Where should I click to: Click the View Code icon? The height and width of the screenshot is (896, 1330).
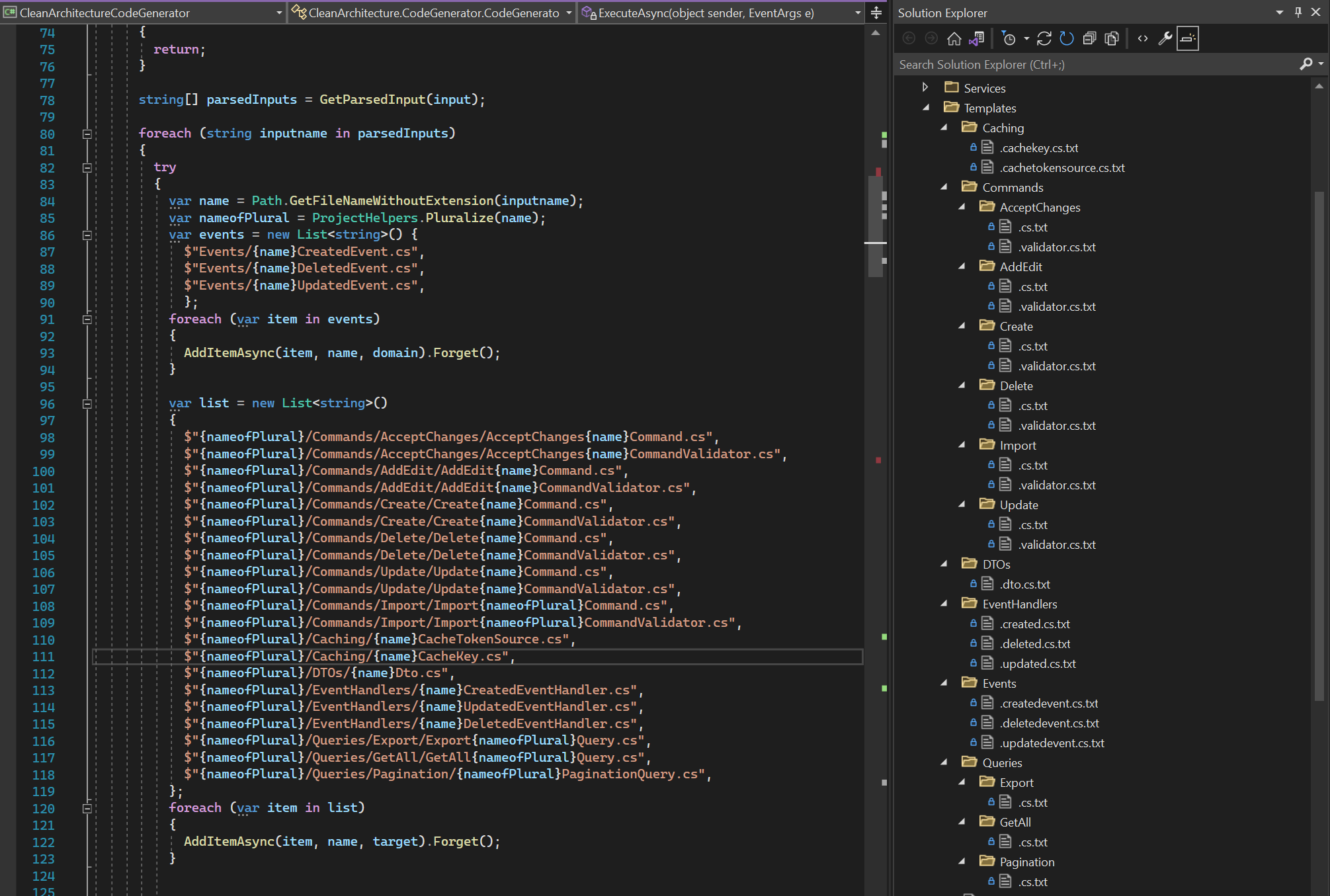click(1143, 39)
